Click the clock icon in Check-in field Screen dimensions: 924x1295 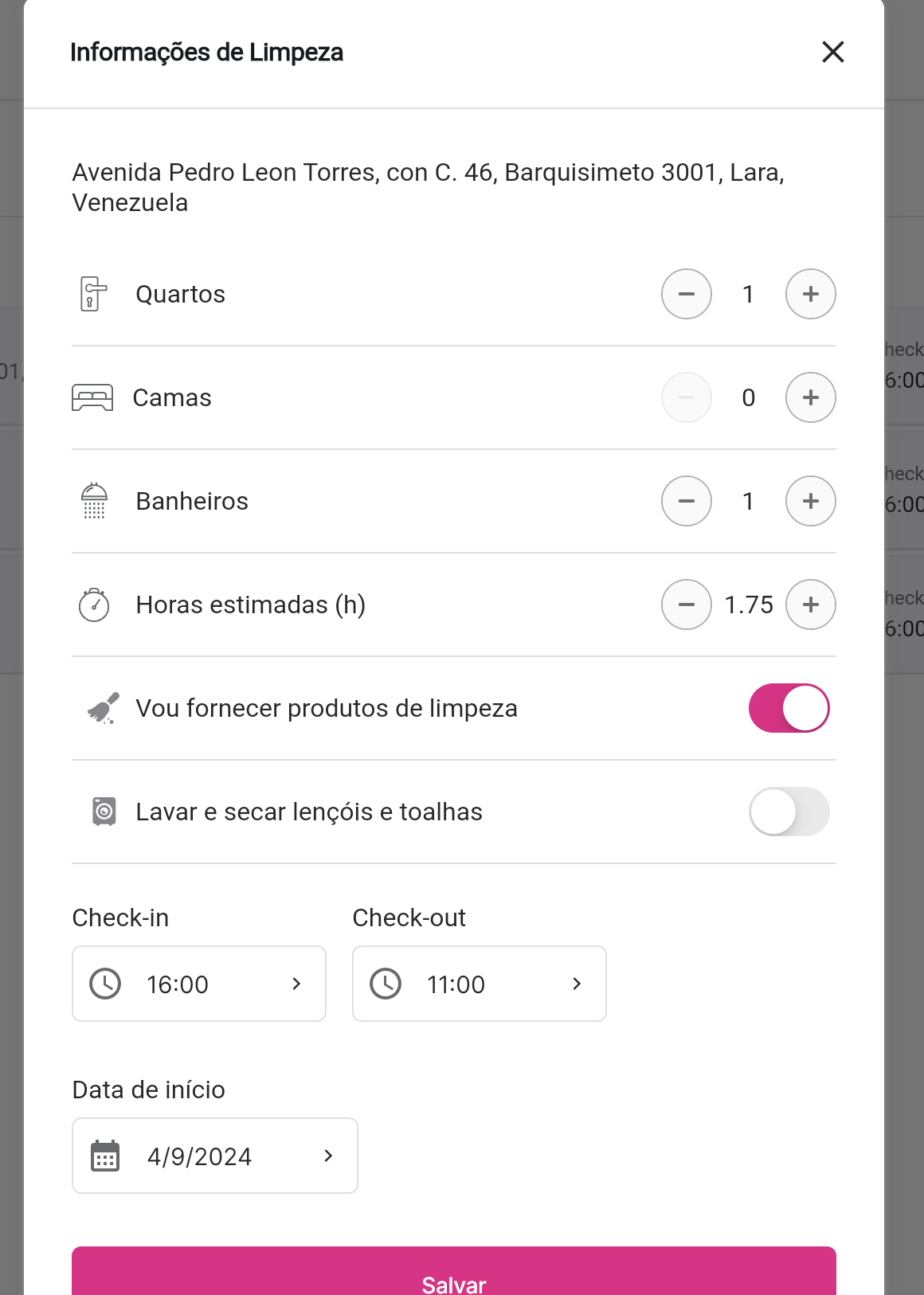[105, 984]
